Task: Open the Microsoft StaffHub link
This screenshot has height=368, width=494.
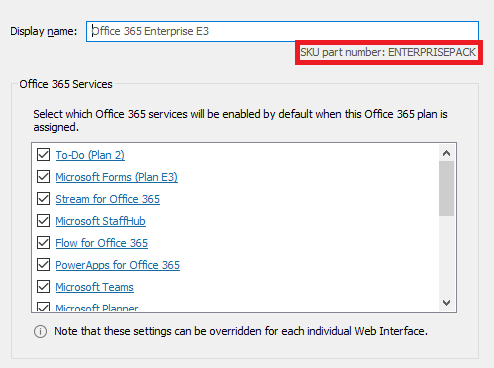Action: pyautogui.click(x=100, y=221)
